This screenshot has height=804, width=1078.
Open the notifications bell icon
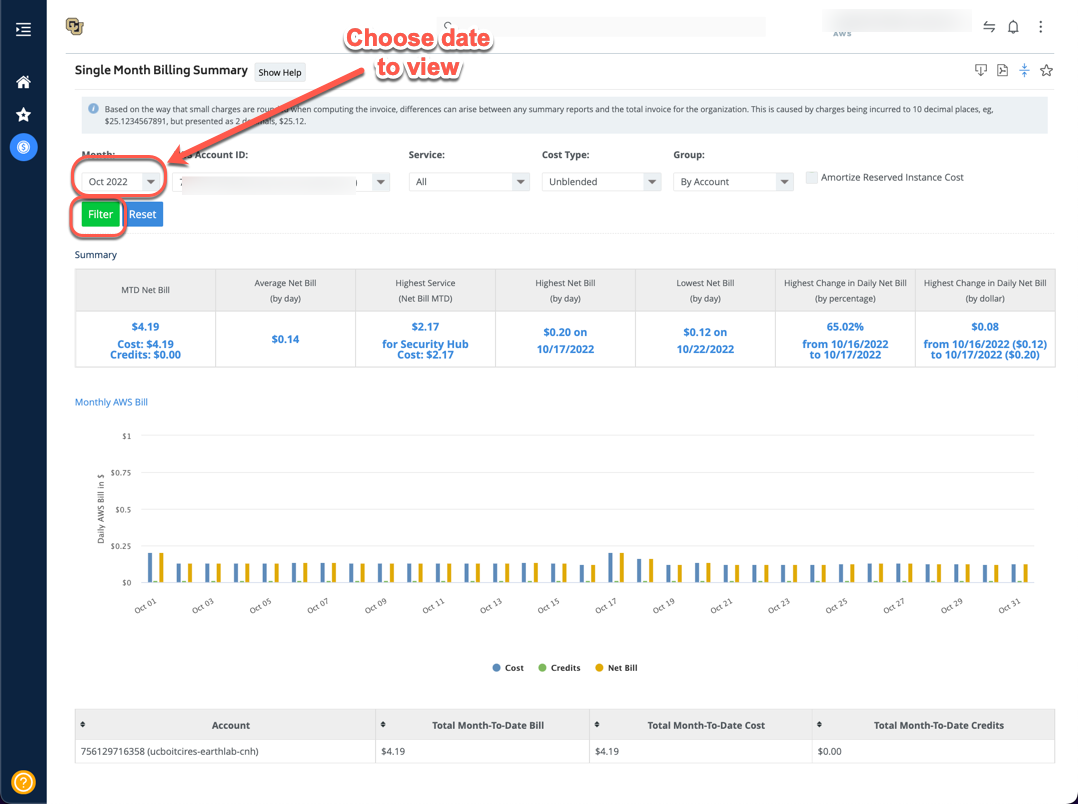pyautogui.click(x=1013, y=27)
